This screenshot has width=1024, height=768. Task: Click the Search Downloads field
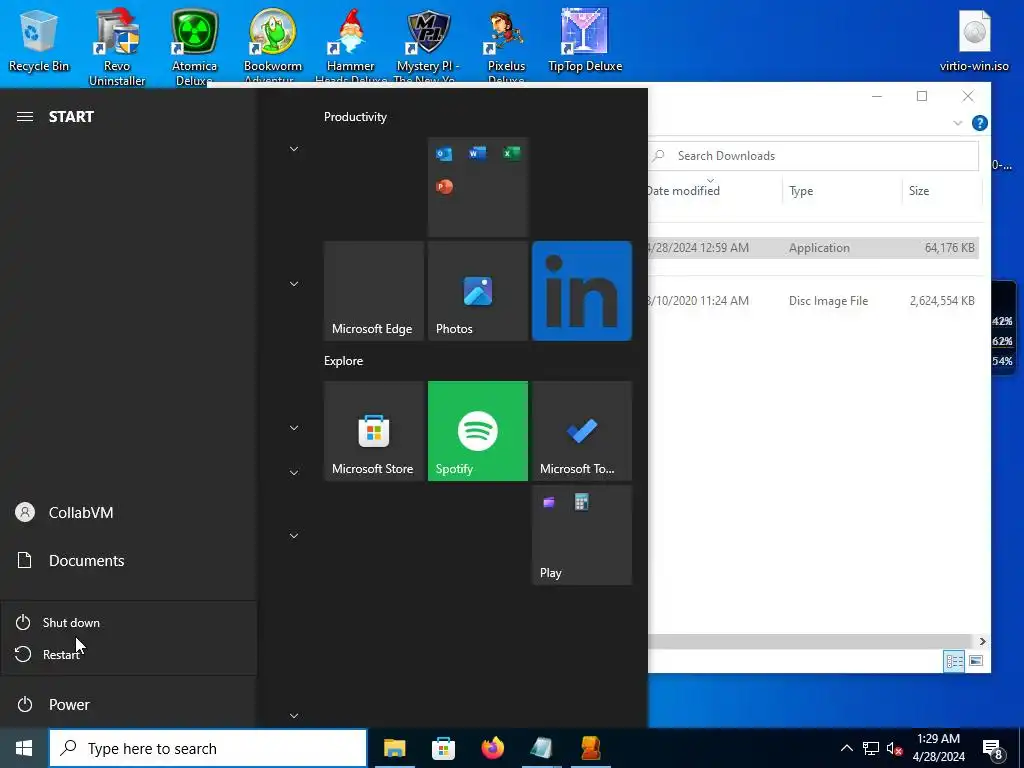click(814, 155)
